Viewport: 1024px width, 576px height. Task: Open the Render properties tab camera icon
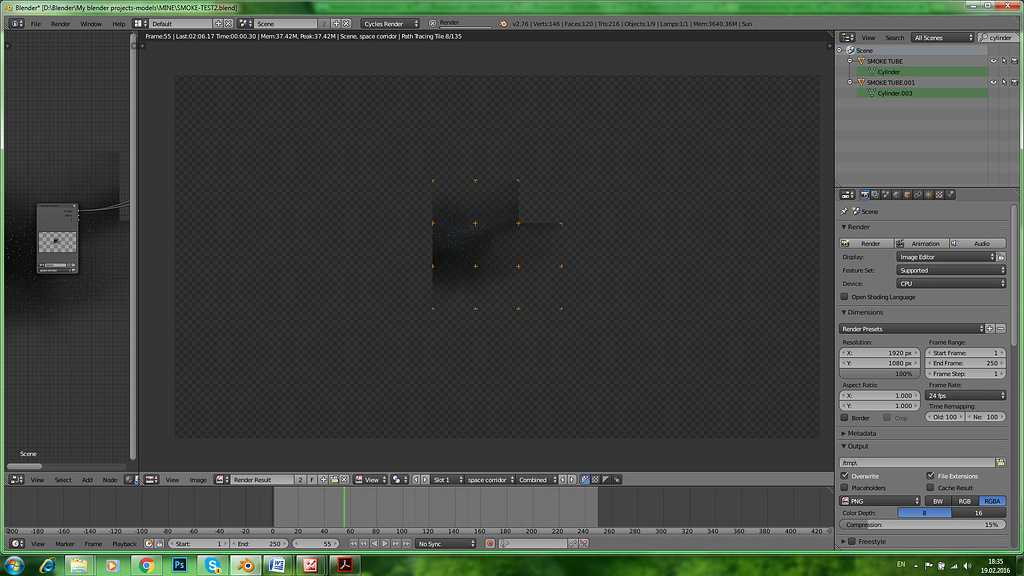[x=865, y=195]
